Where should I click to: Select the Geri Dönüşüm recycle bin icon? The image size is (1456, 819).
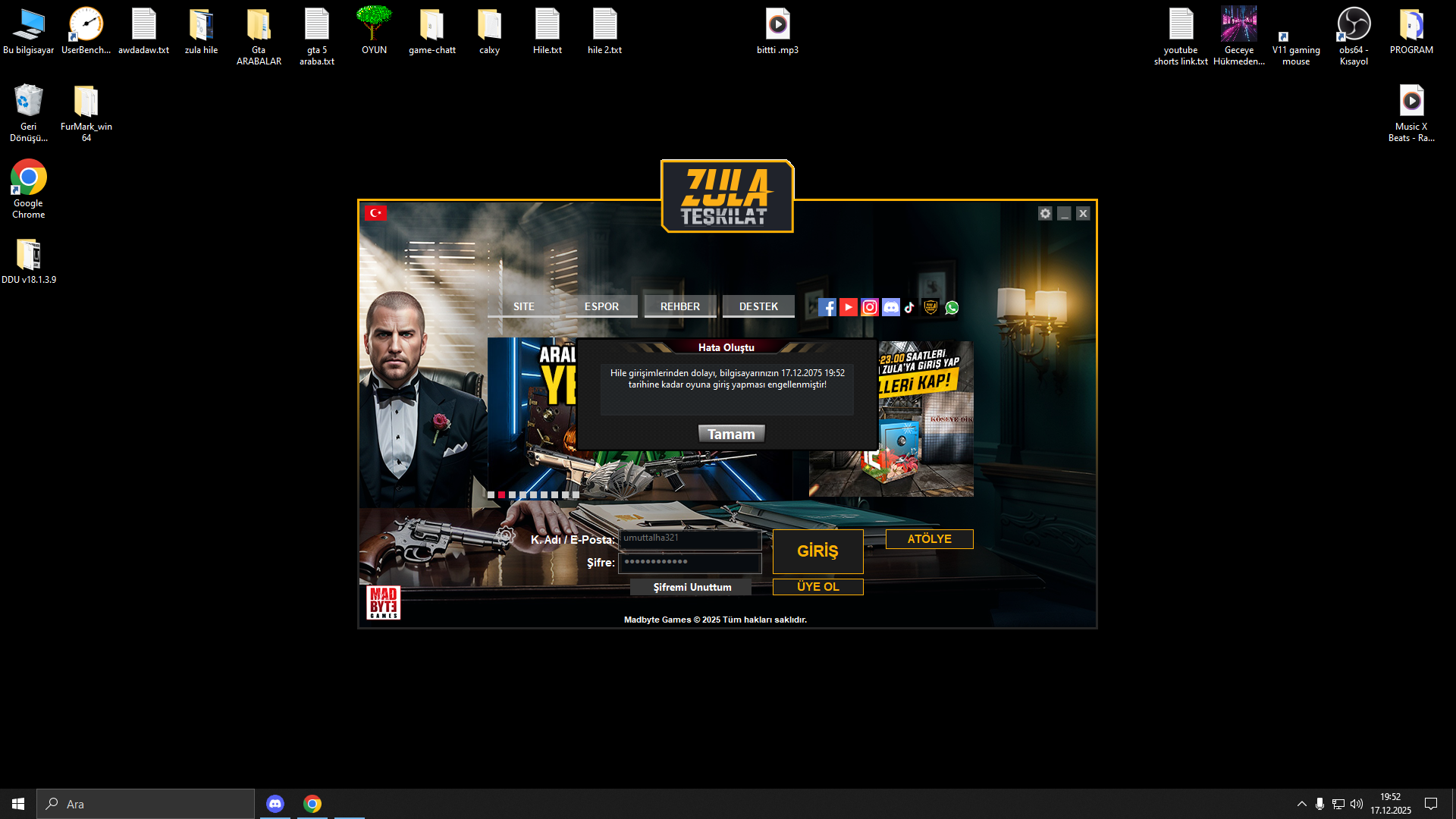click(29, 113)
